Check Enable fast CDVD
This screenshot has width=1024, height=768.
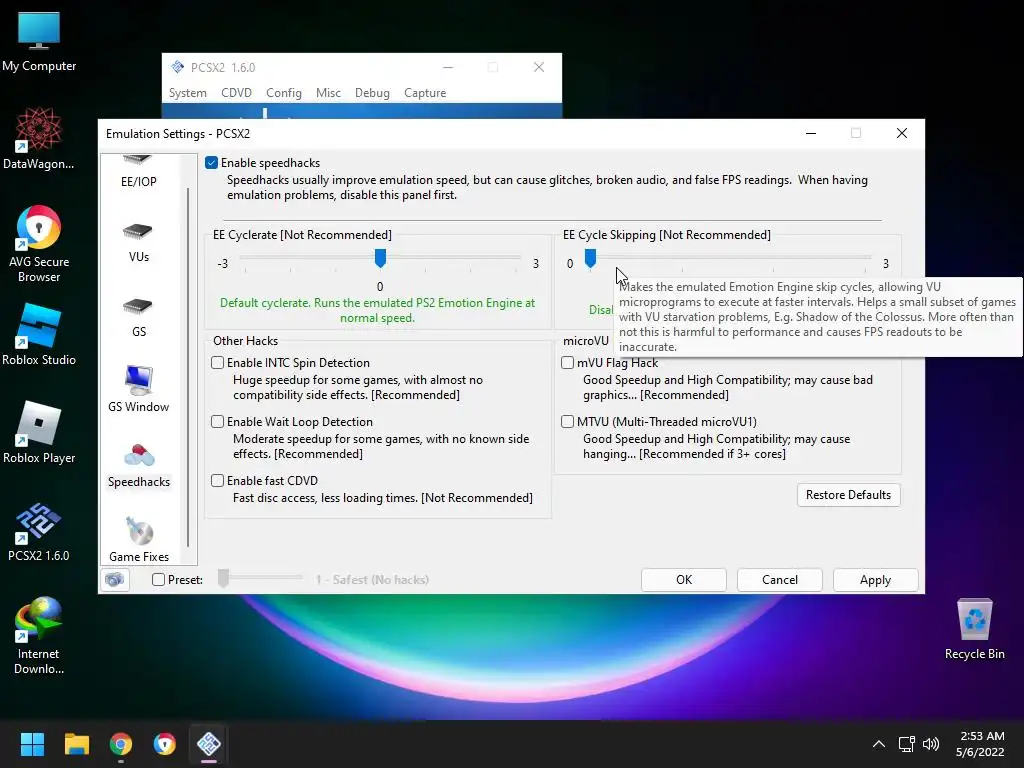(217, 480)
